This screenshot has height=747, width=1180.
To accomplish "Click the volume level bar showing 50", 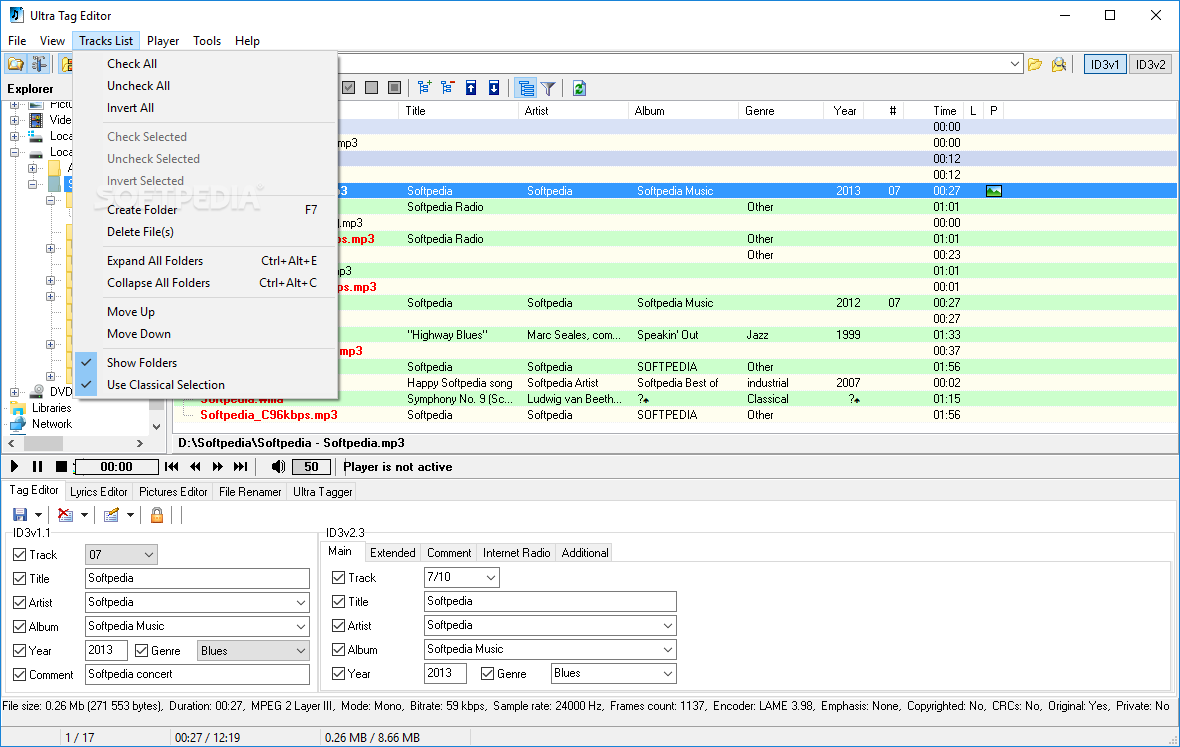I will coord(312,467).
